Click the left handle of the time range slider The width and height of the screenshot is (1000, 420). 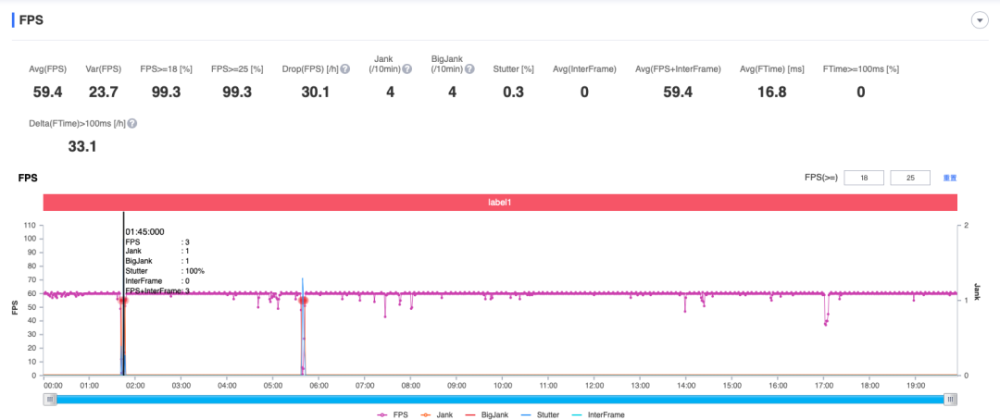click(50, 399)
